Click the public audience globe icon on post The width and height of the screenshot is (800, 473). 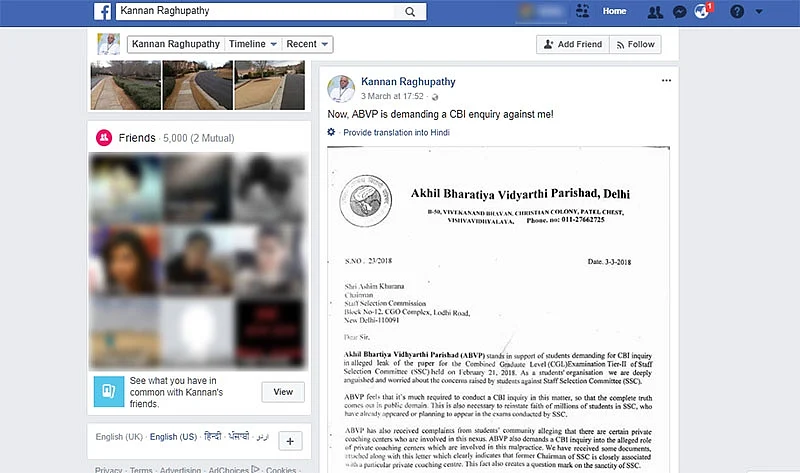435,97
